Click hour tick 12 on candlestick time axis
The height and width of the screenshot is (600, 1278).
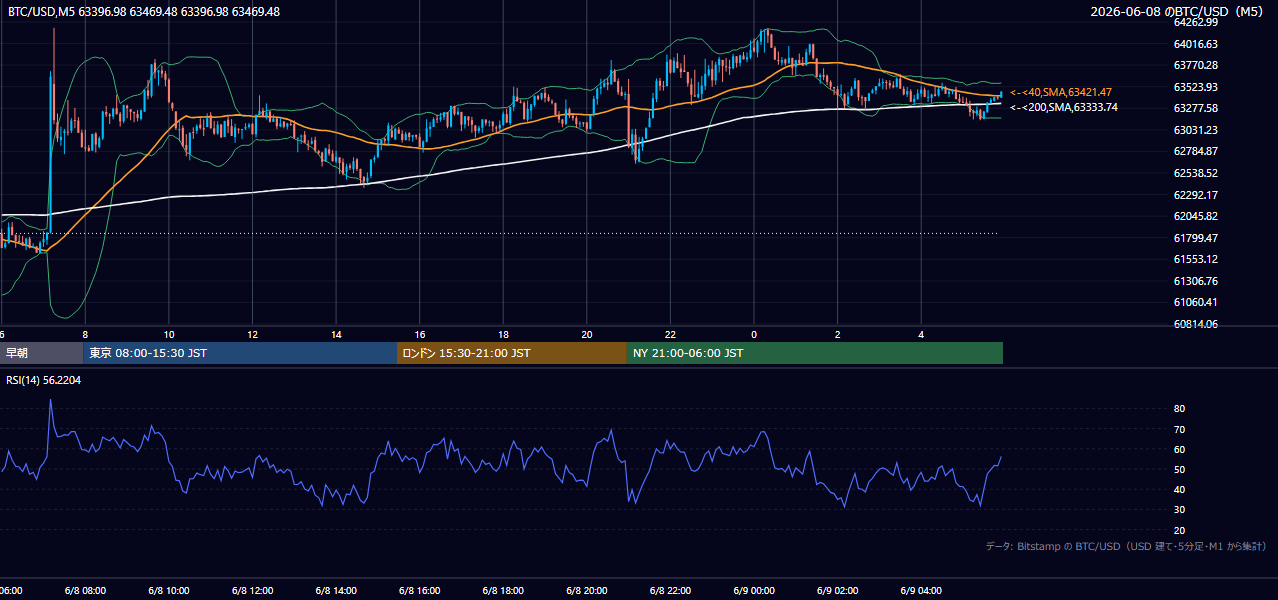[x=253, y=335]
